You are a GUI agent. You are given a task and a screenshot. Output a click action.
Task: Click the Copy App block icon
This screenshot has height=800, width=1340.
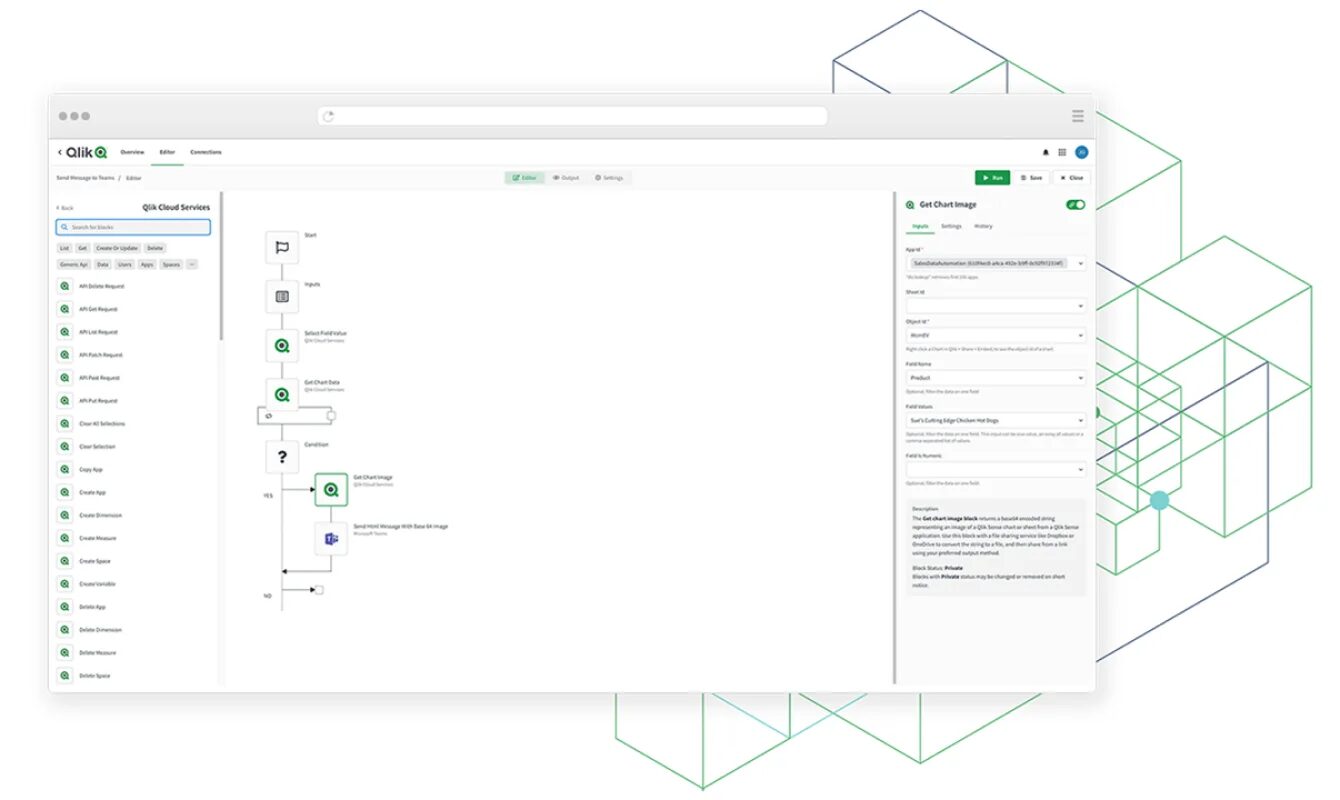point(64,469)
